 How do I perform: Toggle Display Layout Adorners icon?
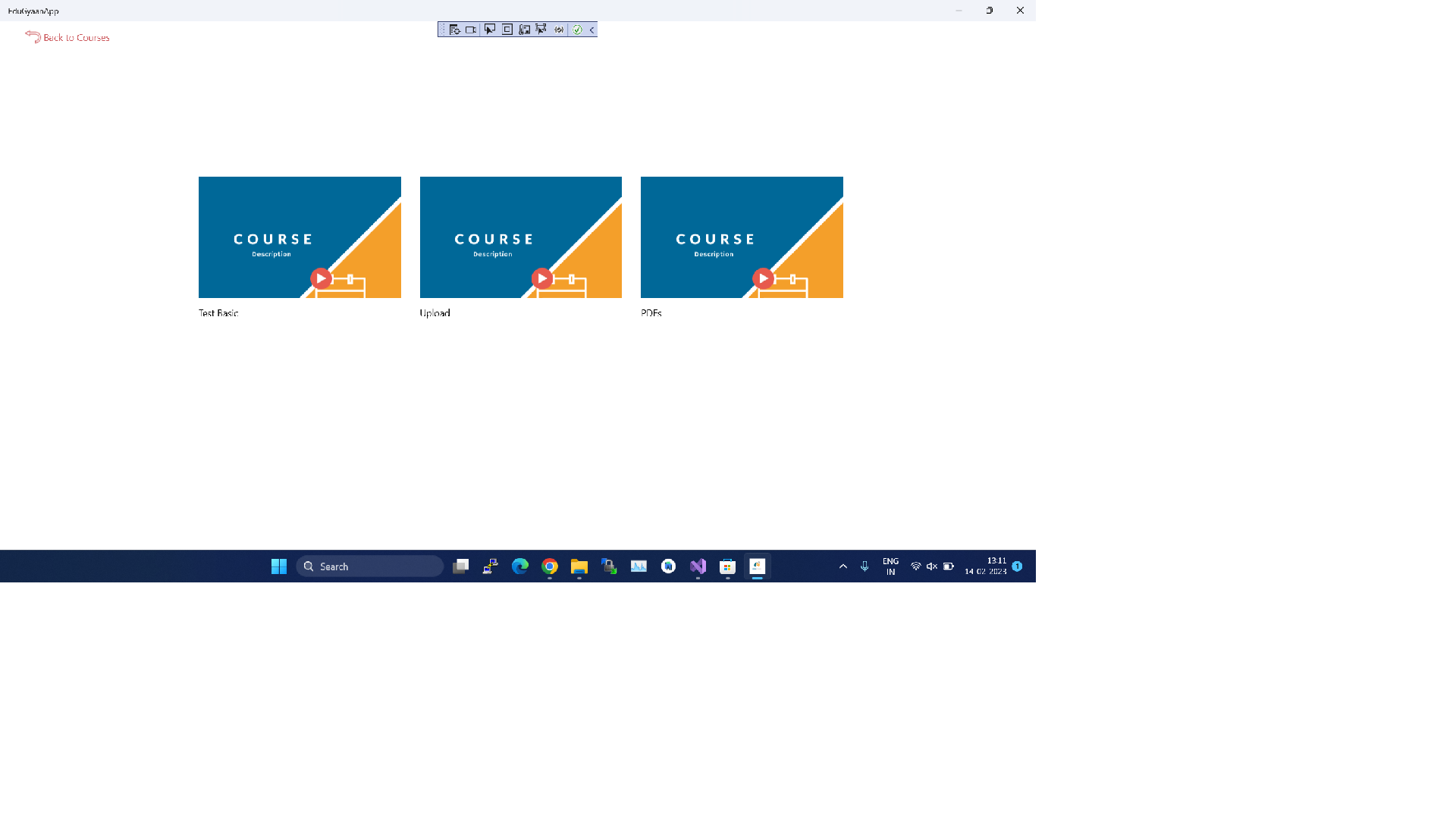[507, 30]
